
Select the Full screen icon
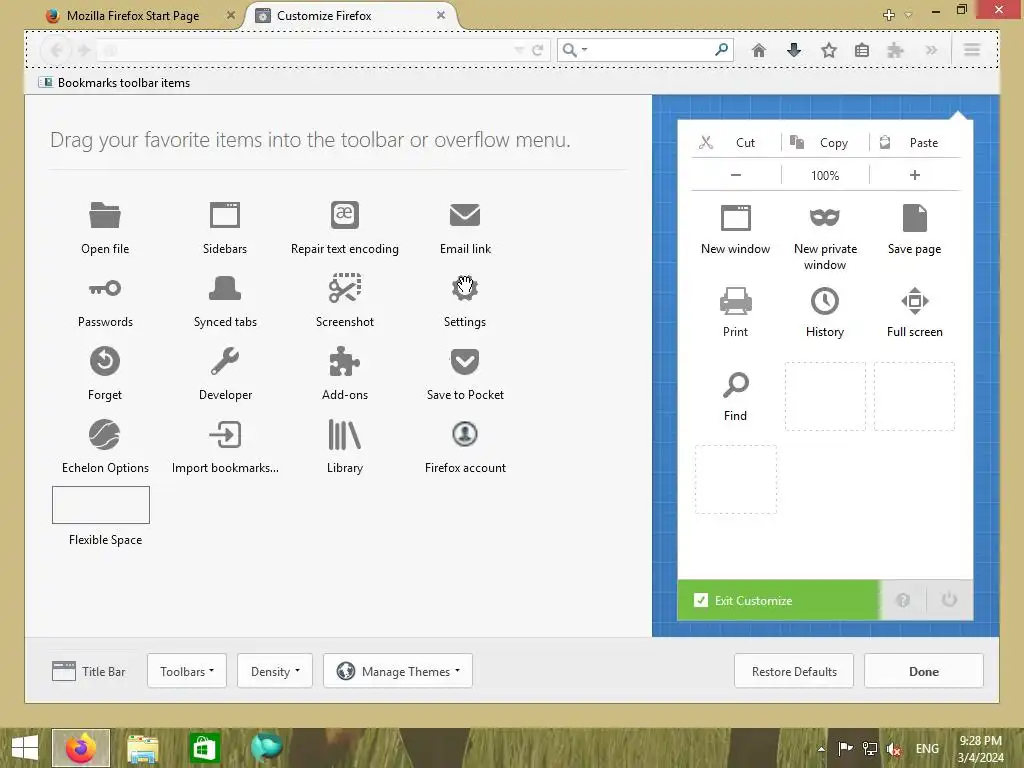pyautogui.click(x=914, y=301)
